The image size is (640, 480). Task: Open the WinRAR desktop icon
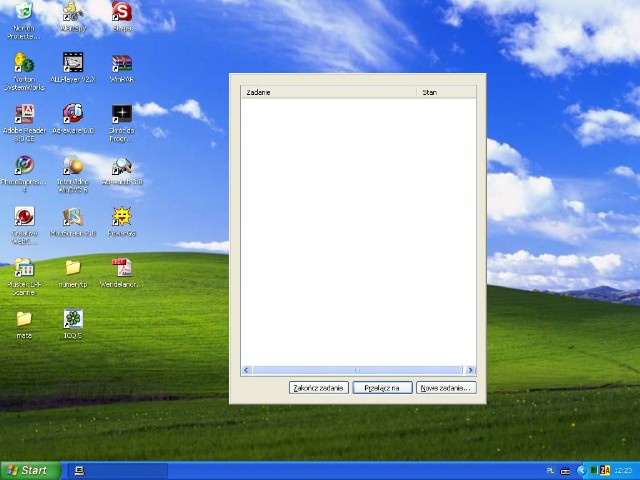coord(122,64)
